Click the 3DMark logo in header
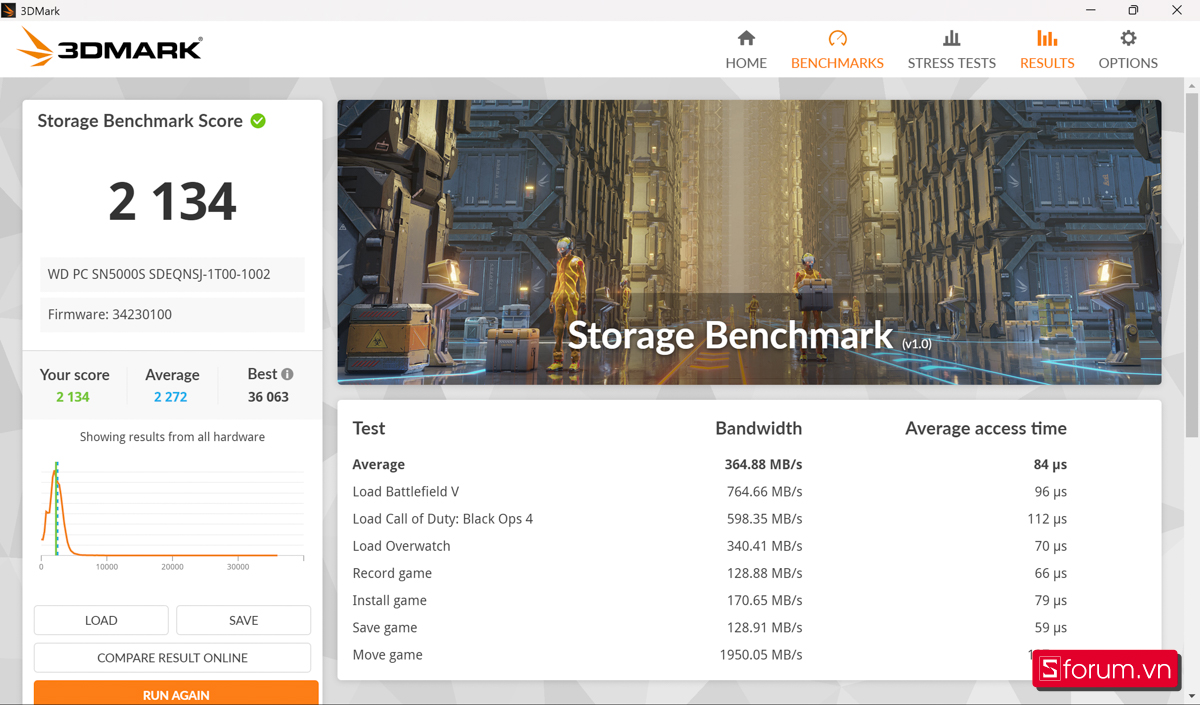Screen dimensions: 1200x705 point(111,48)
